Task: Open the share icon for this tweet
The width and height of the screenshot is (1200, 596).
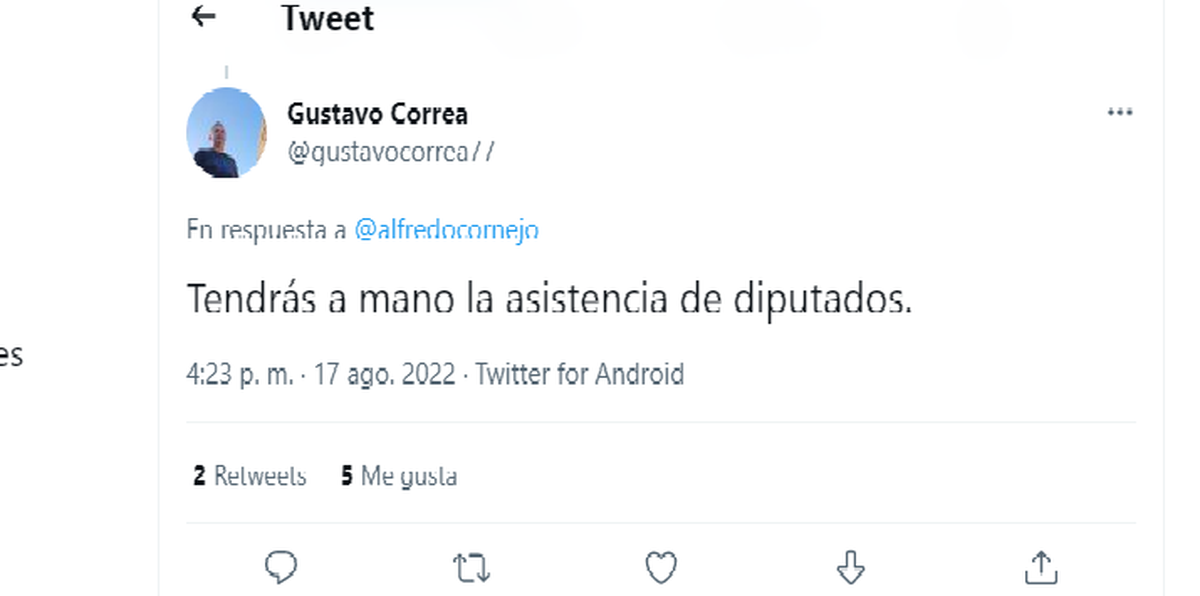Action: 1041,567
